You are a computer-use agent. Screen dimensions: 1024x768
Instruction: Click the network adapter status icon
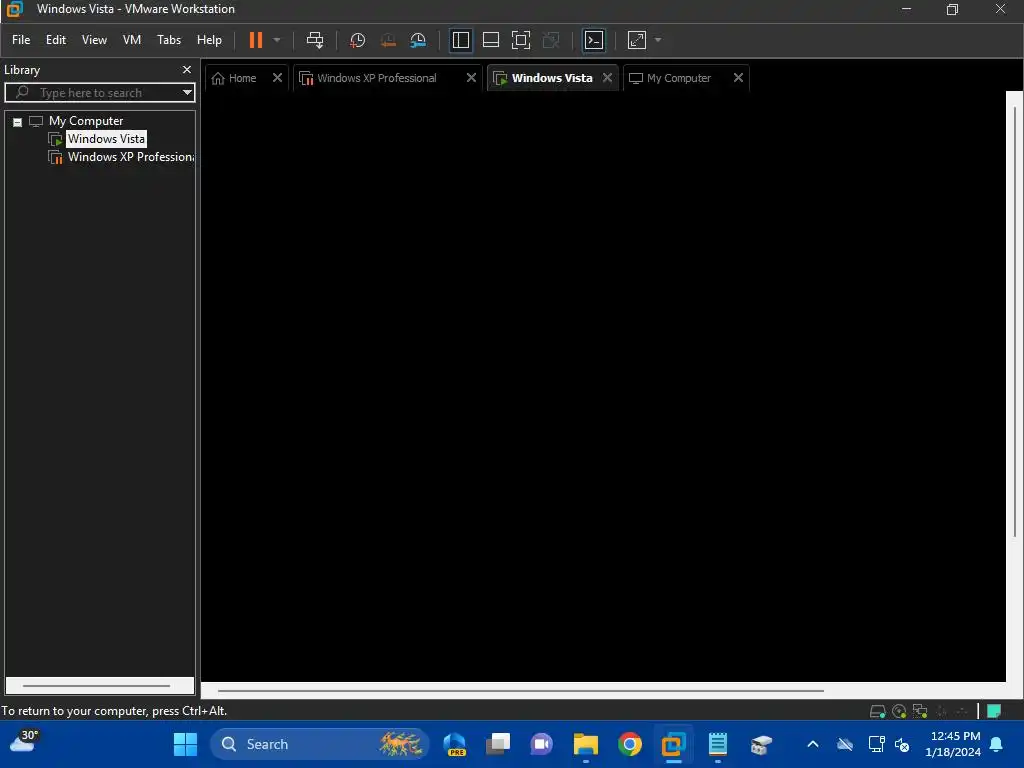tap(920, 711)
